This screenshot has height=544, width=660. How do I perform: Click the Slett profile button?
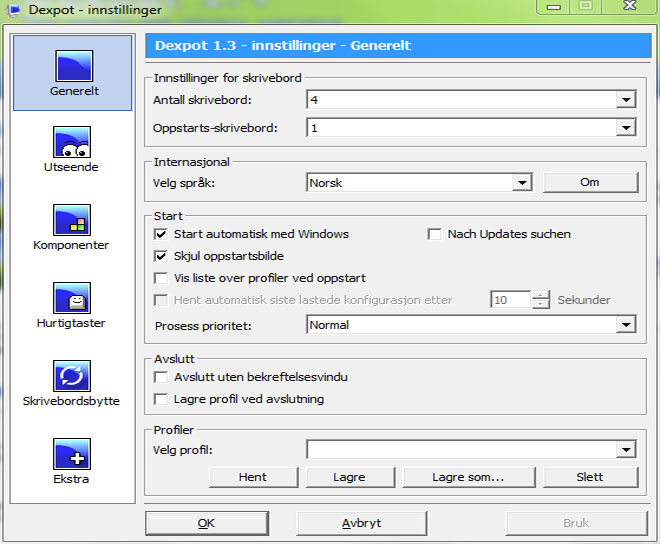click(x=590, y=477)
